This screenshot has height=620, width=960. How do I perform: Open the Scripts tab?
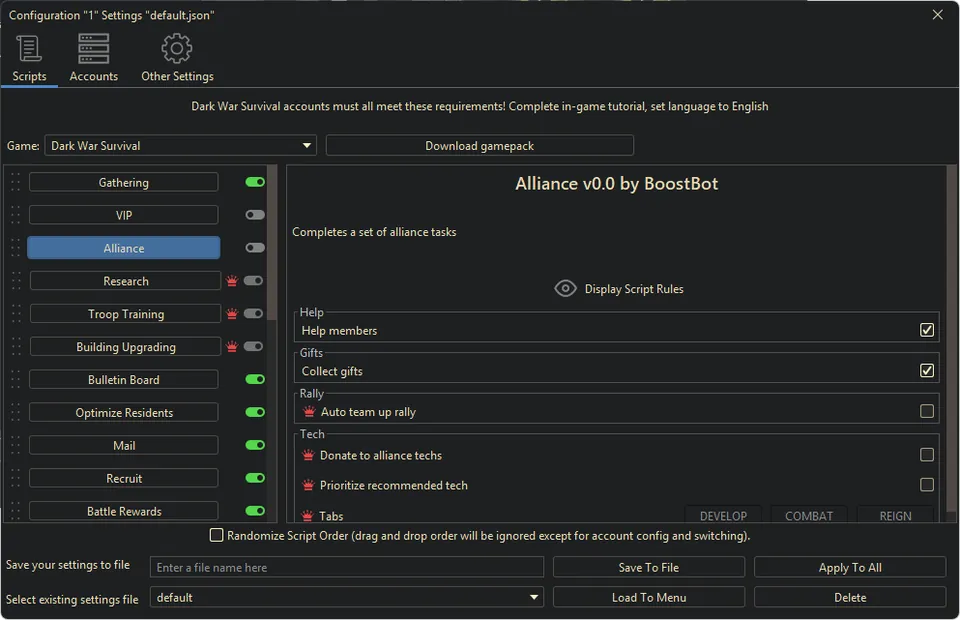click(x=29, y=59)
